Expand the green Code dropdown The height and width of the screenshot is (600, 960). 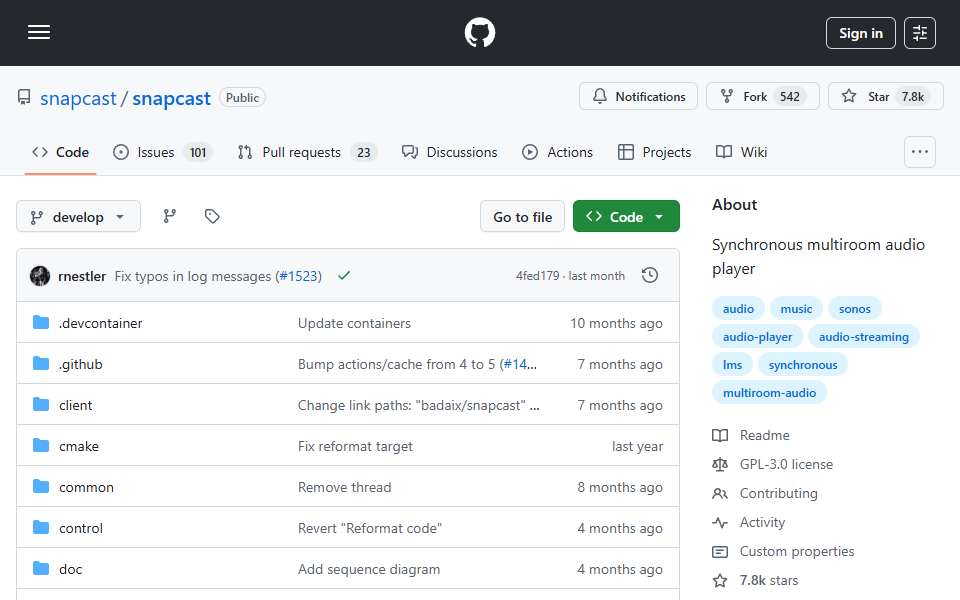626,217
